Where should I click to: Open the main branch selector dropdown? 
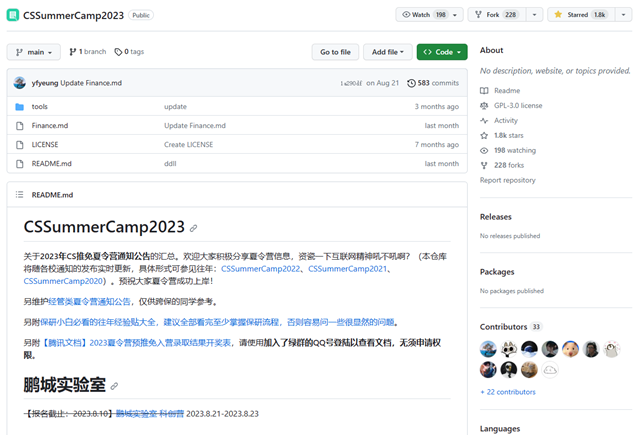pos(33,52)
